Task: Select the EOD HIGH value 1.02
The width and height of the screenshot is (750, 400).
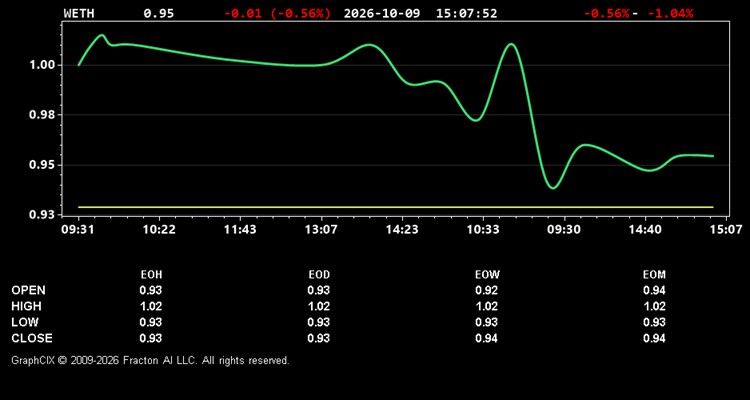Action: point(319,306)
